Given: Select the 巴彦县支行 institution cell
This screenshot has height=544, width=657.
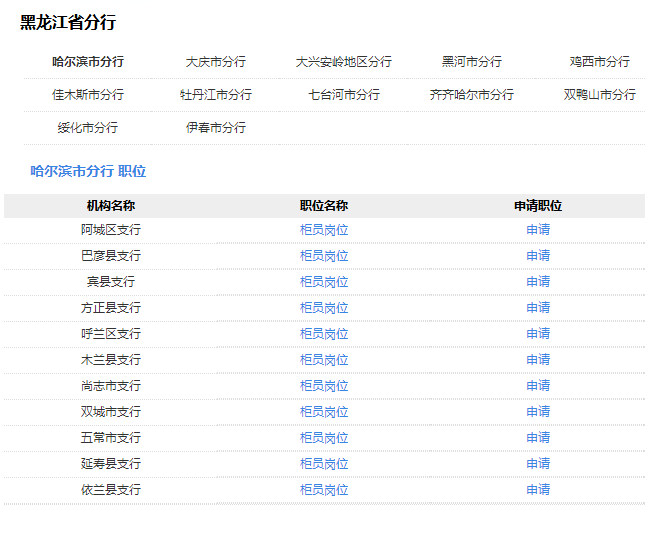Looking at the screenshot, I should coord(111,256).
